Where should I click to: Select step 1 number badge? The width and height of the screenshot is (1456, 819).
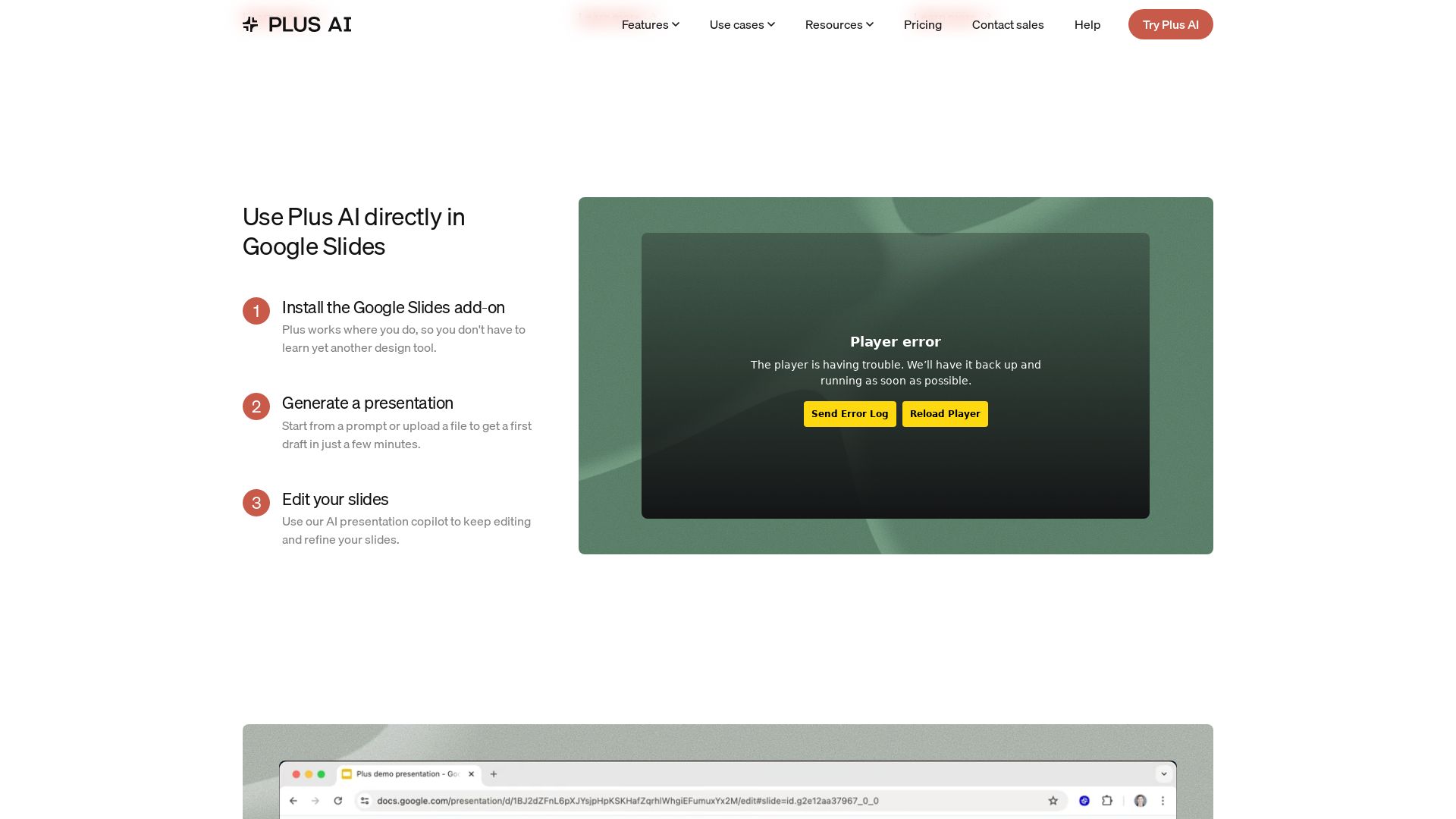pyautogui.click(x=256, y=311)
